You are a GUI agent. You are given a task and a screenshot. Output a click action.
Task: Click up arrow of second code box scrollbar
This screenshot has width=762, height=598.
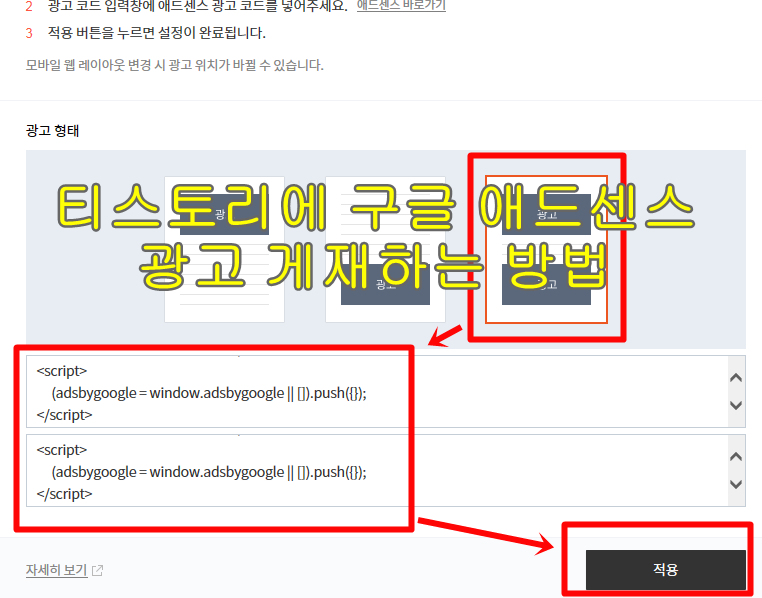(736, 457)
